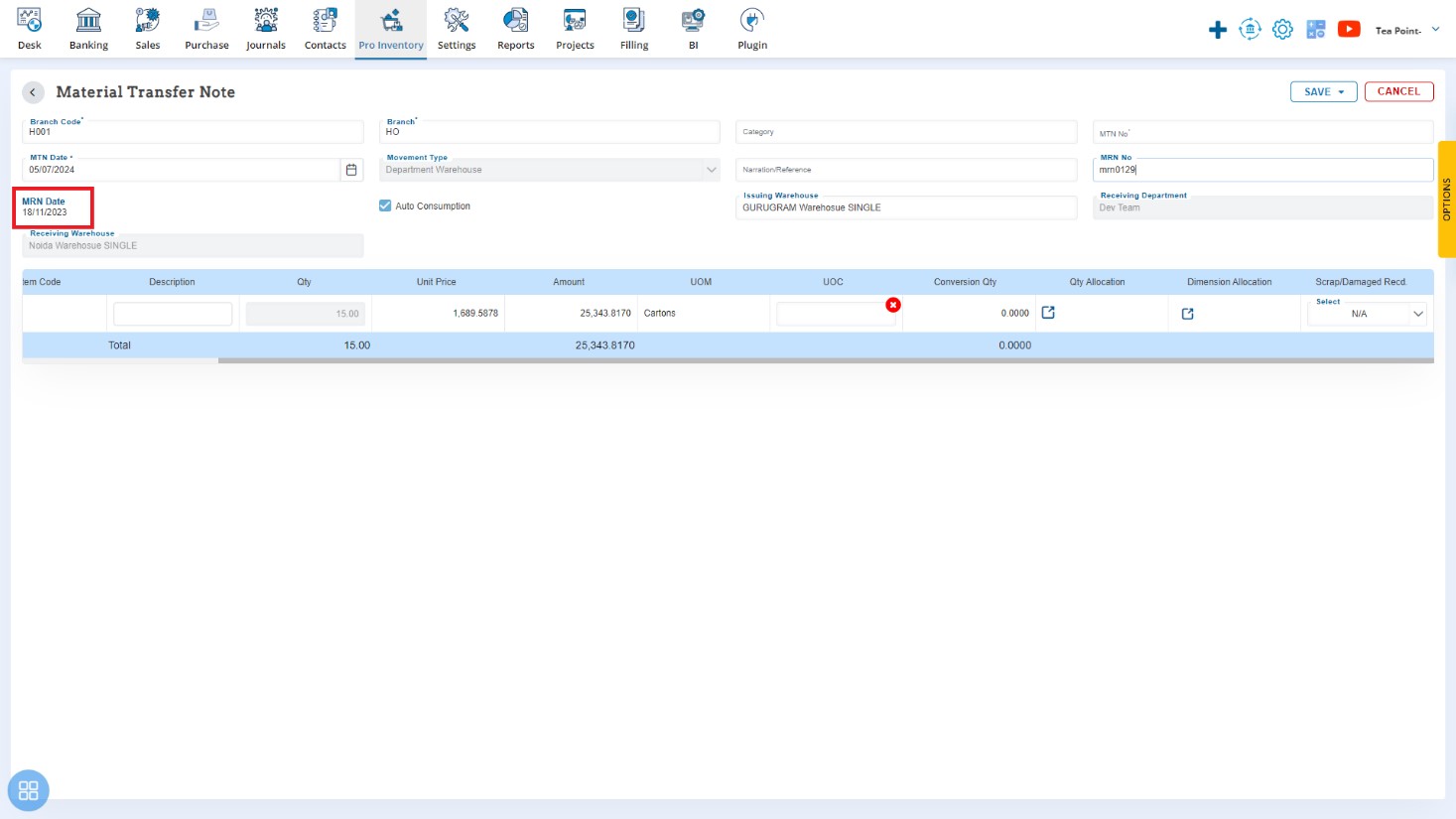Open the Journals module
The width and height of the screenshot is (1456, 819).
[x=266, y=29]
